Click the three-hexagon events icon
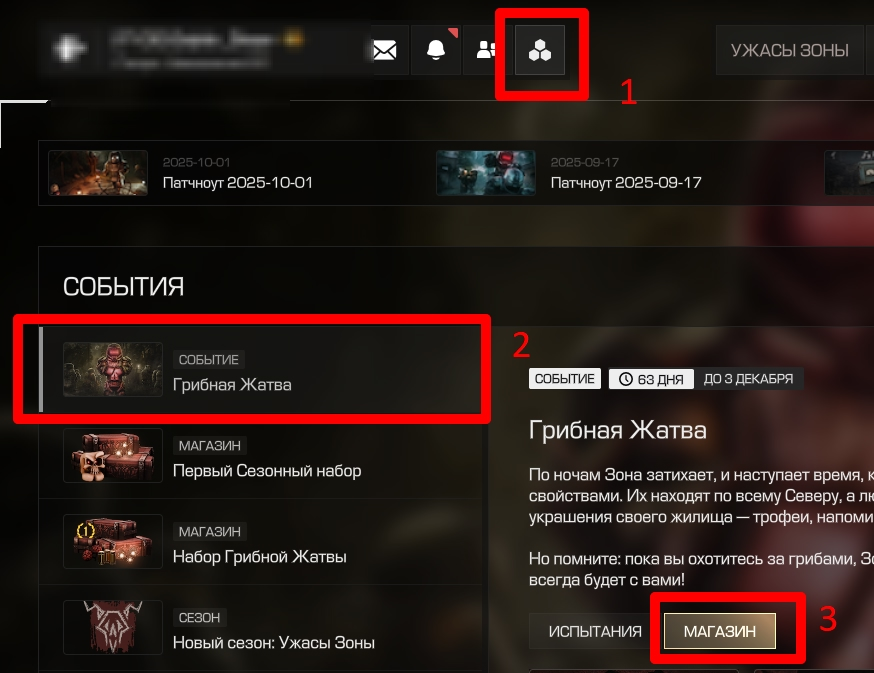Image resolution: width=874 pixels, height=673 pixels. (540, 50)
